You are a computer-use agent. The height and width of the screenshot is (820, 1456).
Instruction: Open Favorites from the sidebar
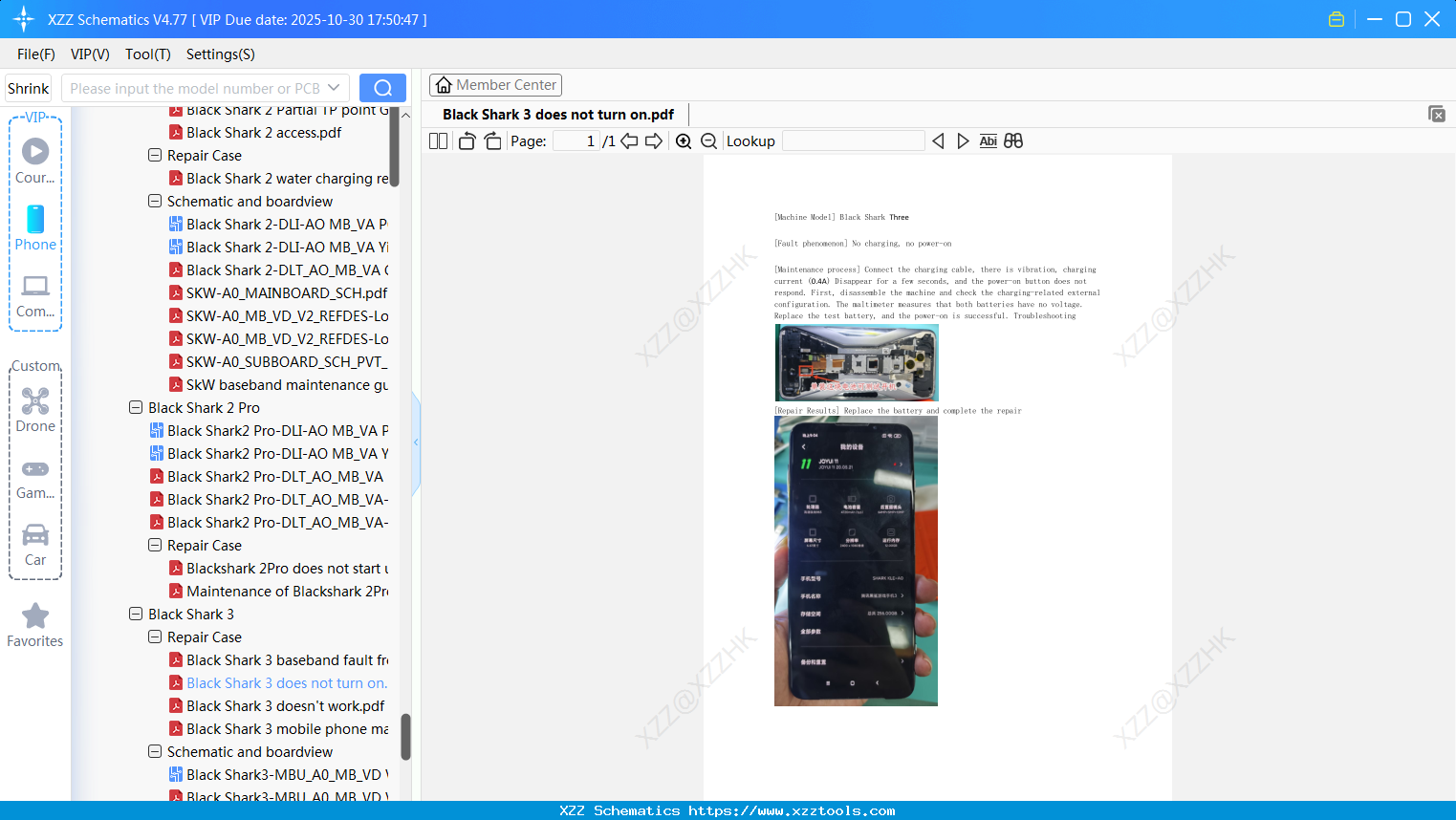coord(35,625)
